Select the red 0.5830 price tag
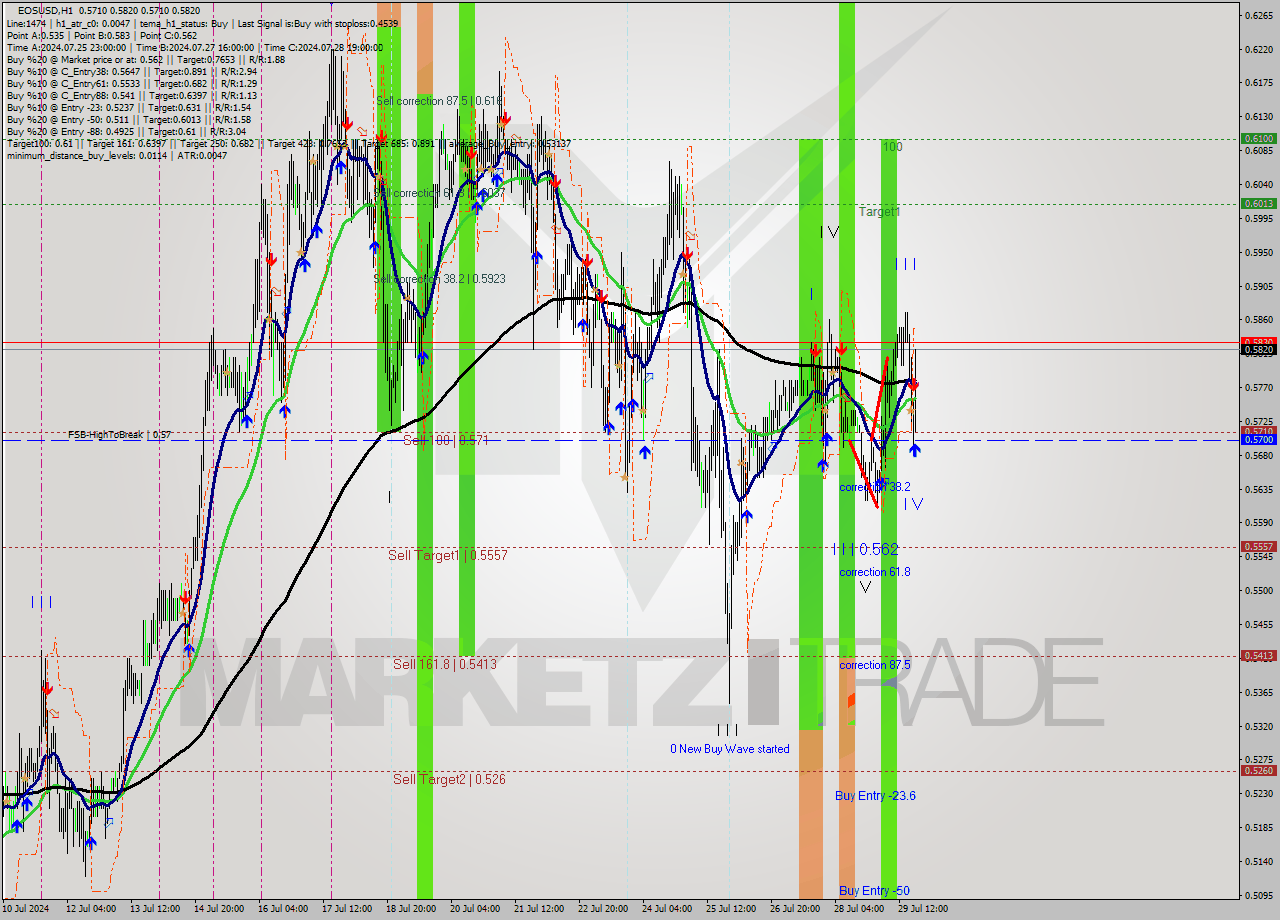This screenshot has height=920, width=1280. point(1258,341)
